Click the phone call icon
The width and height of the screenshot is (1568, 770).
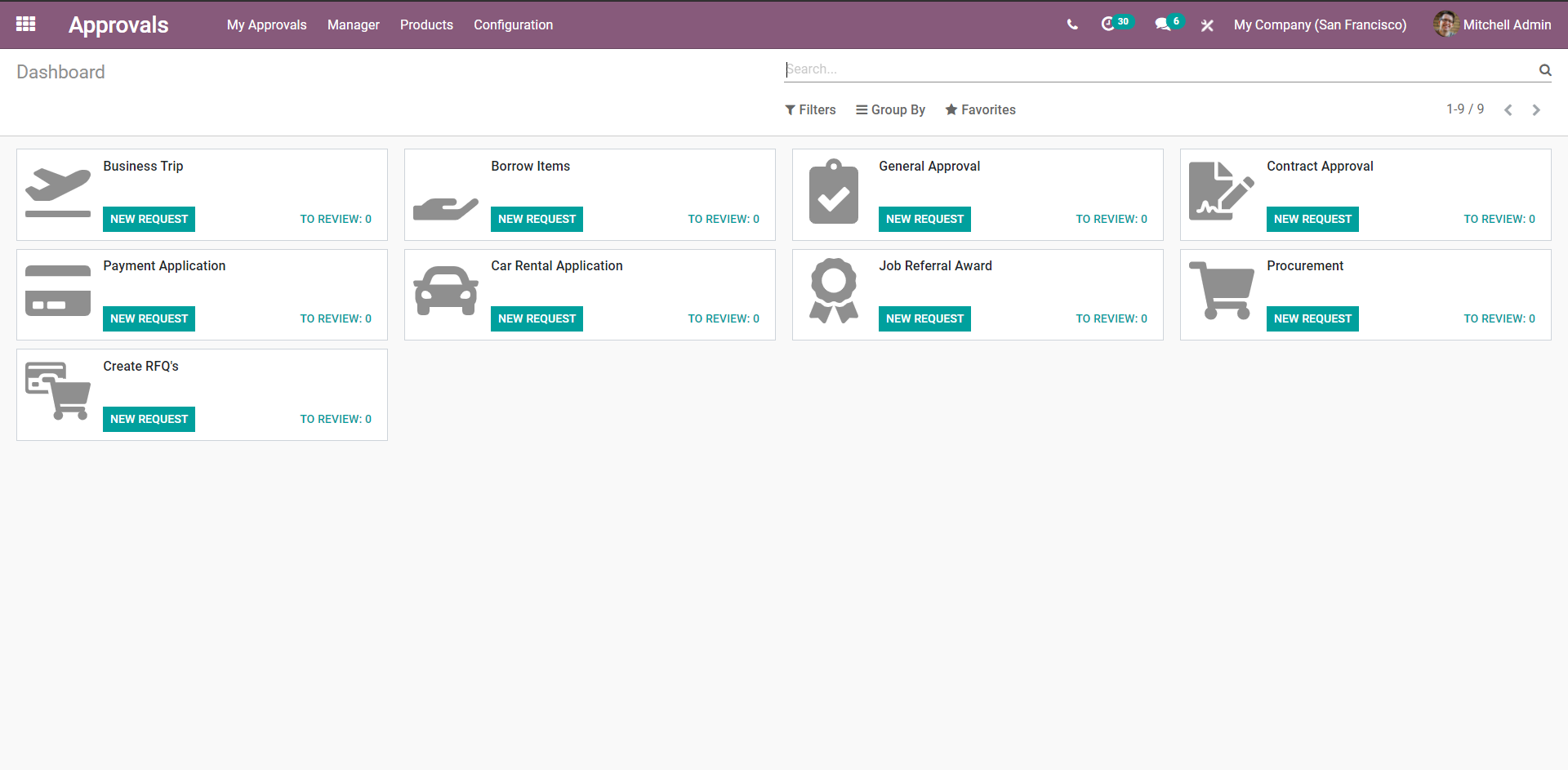click(1072, 24)
